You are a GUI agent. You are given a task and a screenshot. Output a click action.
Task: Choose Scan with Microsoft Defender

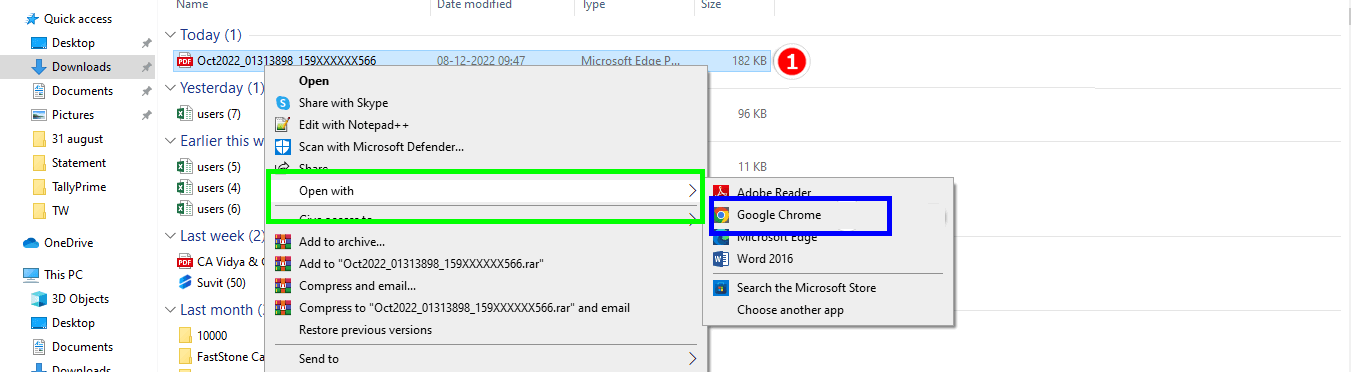coord(381,147)
